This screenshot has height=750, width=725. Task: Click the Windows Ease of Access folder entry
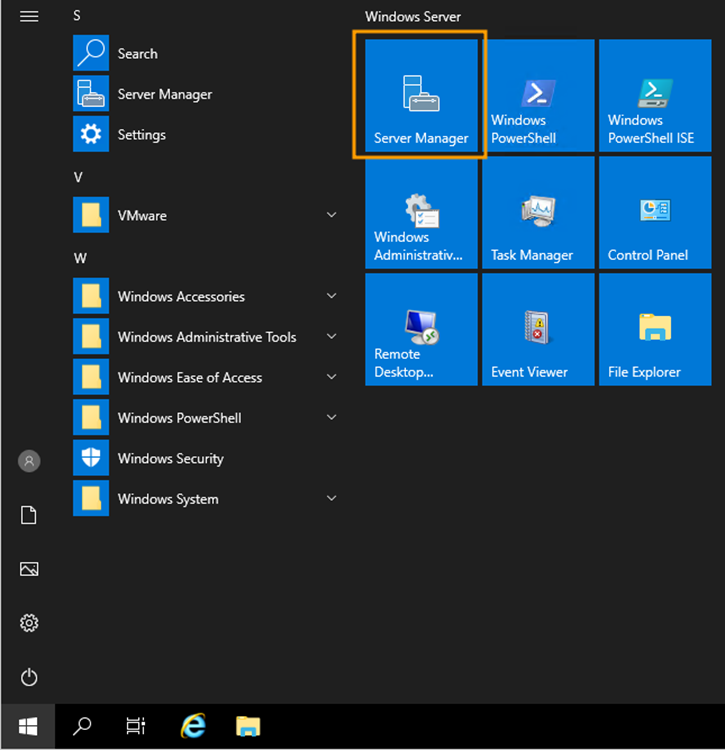pos(208,377)
